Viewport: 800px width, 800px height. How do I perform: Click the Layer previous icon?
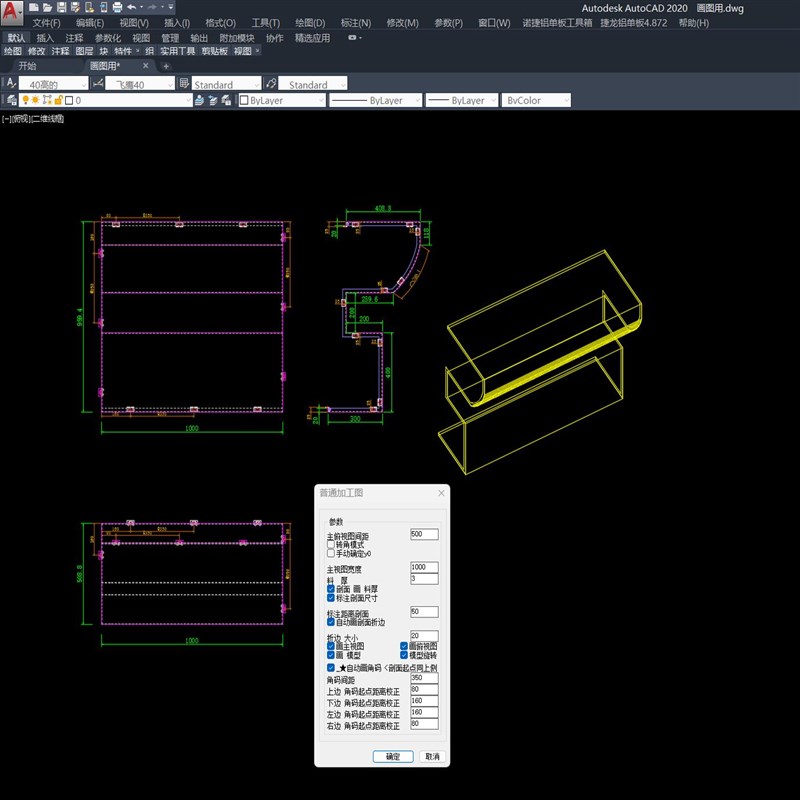(213, 100)
